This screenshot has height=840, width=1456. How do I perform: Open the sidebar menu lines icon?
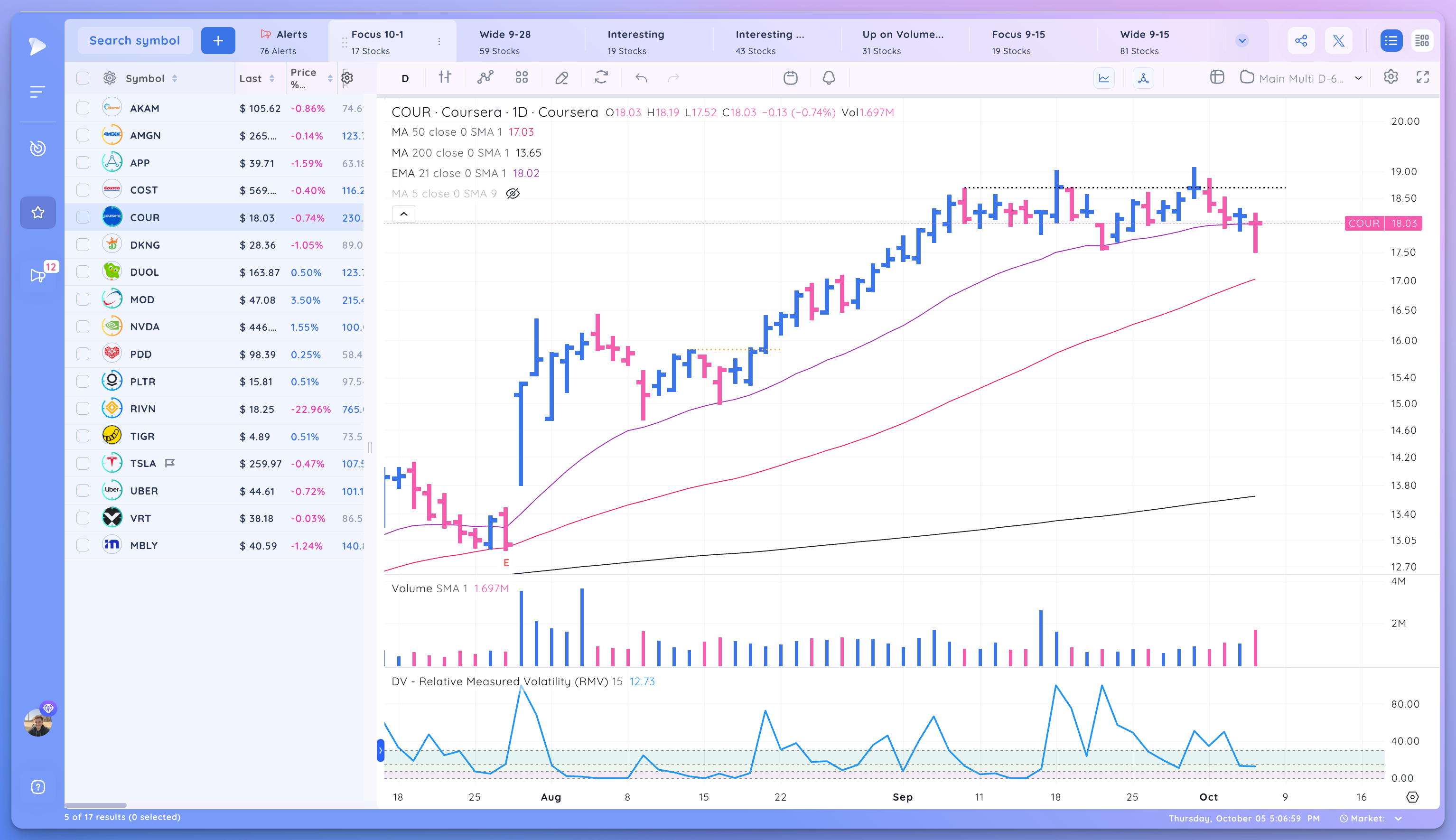(x=37, y=92)
